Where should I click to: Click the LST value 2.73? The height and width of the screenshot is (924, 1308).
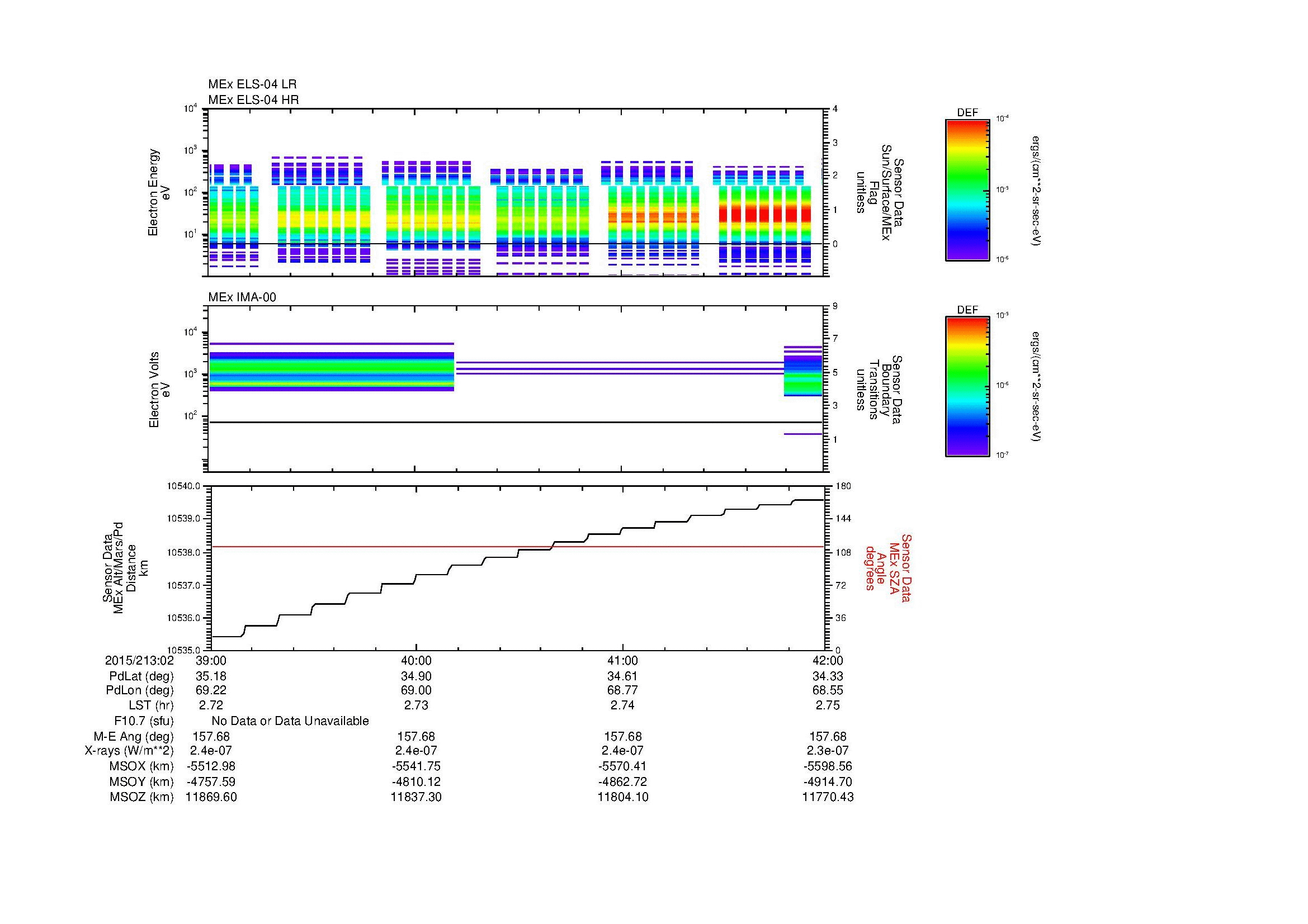click(417, 705)
